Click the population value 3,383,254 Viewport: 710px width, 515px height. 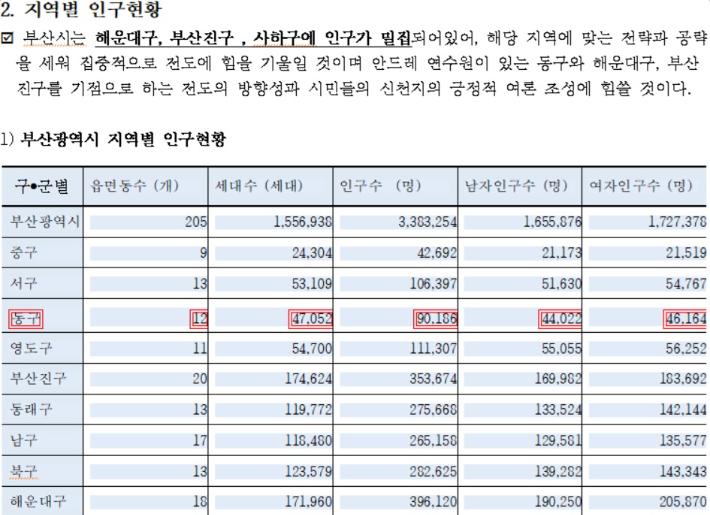427,222
